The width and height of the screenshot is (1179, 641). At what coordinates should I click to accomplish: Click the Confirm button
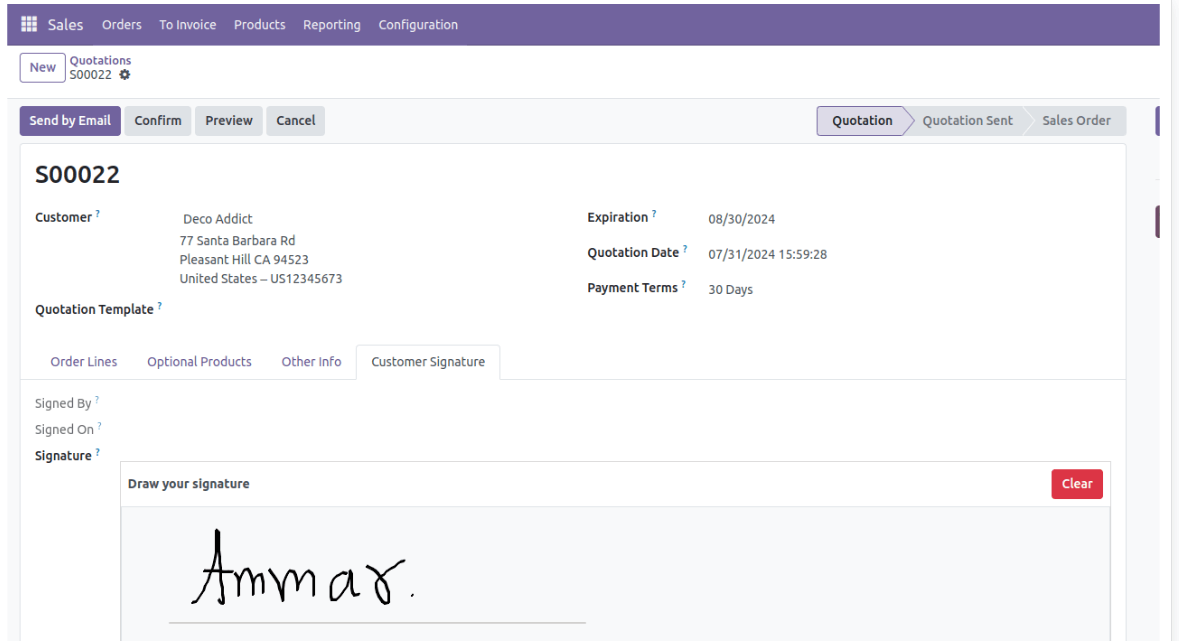click(157, 120)
